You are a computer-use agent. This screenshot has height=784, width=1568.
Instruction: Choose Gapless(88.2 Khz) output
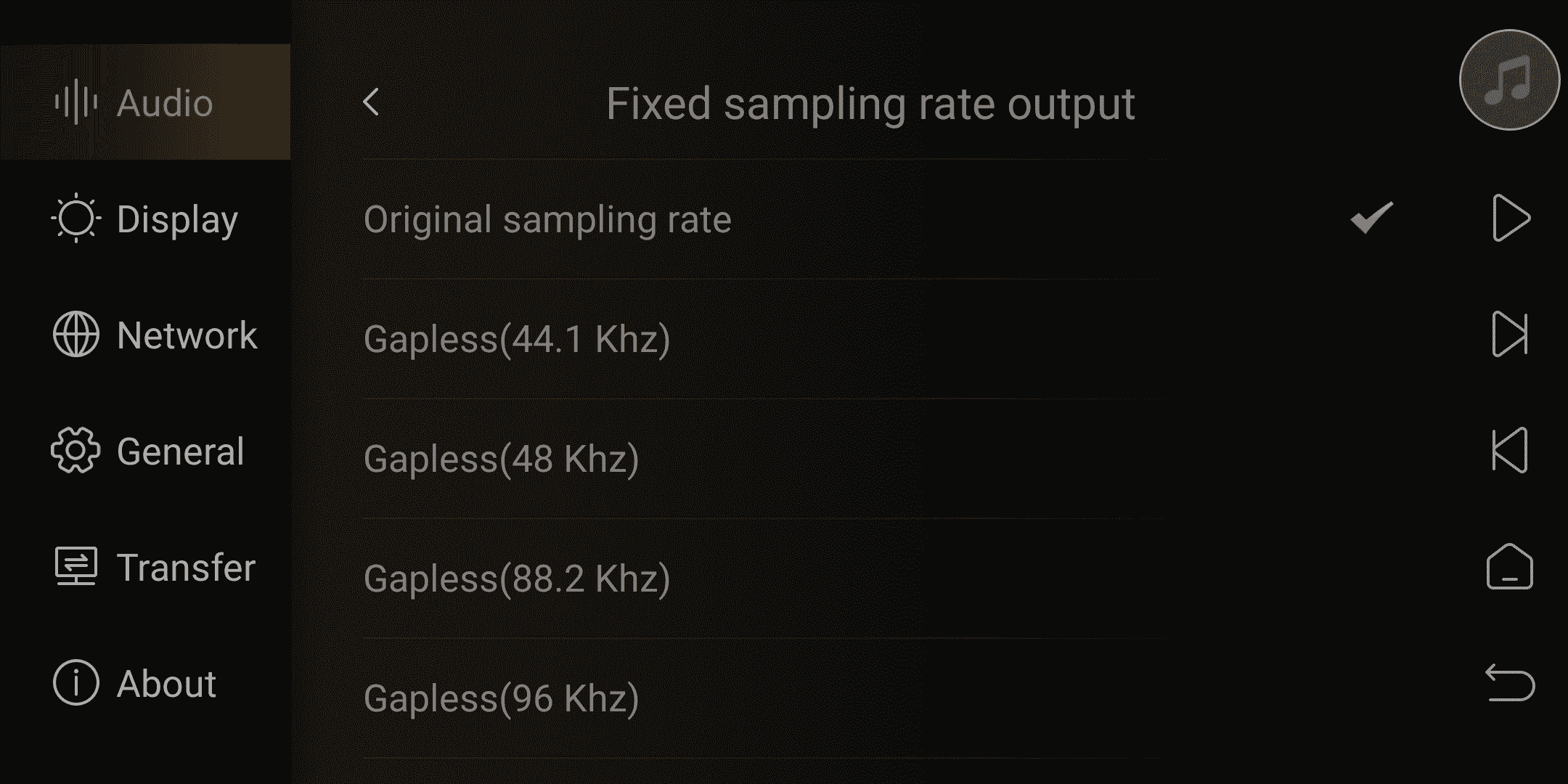pos(764,579)
